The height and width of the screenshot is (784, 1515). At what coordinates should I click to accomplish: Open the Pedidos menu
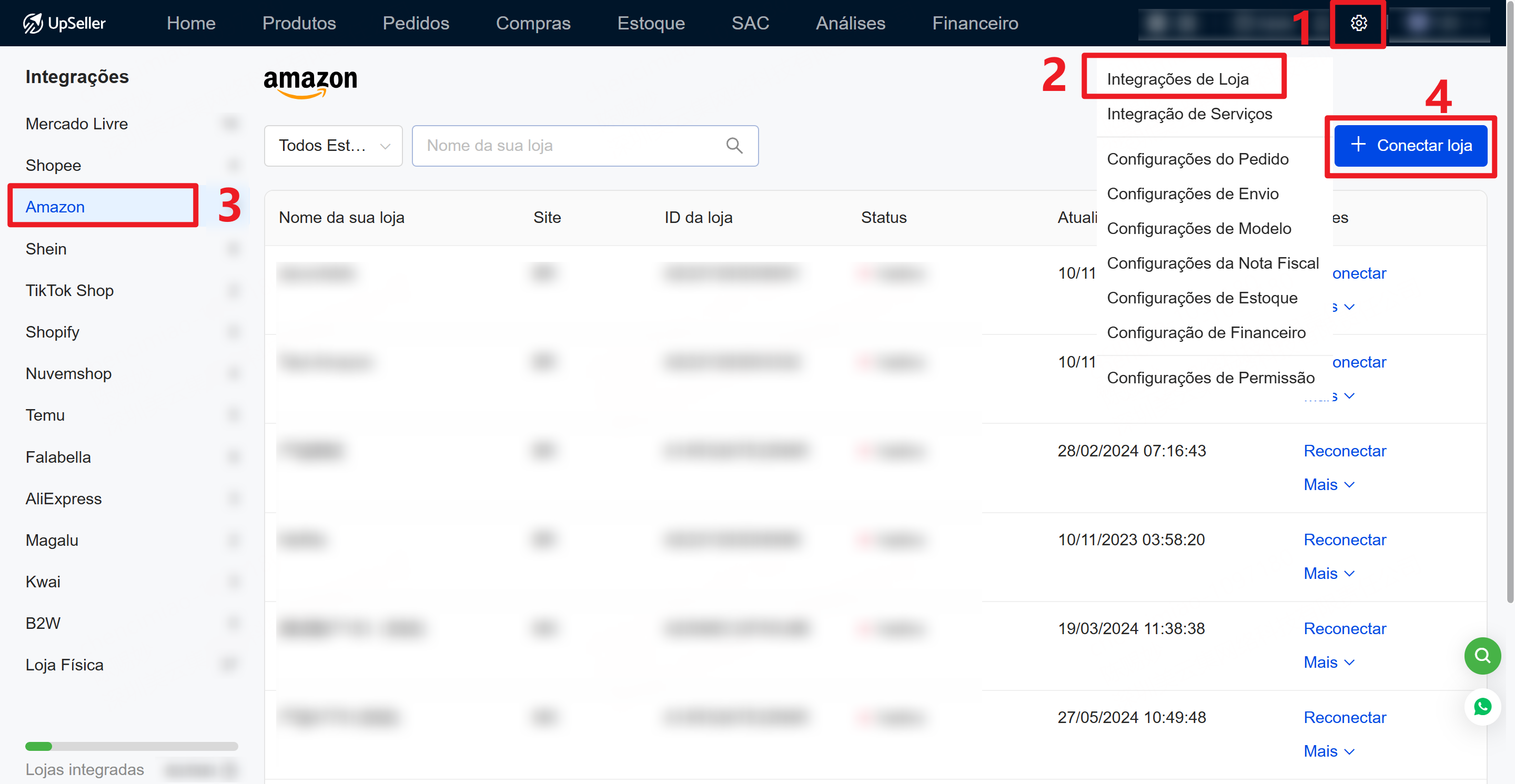[x=416, y=23]
